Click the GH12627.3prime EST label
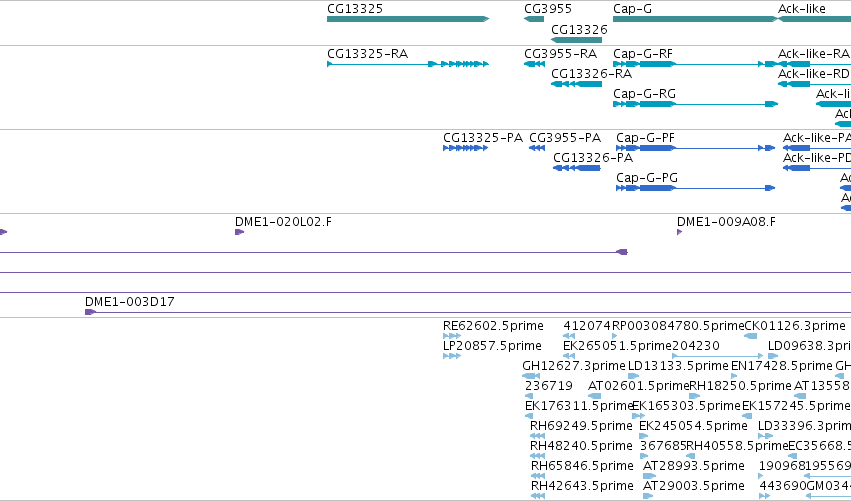The height and width of the screenshot is (501, 851). pos(574,366)
